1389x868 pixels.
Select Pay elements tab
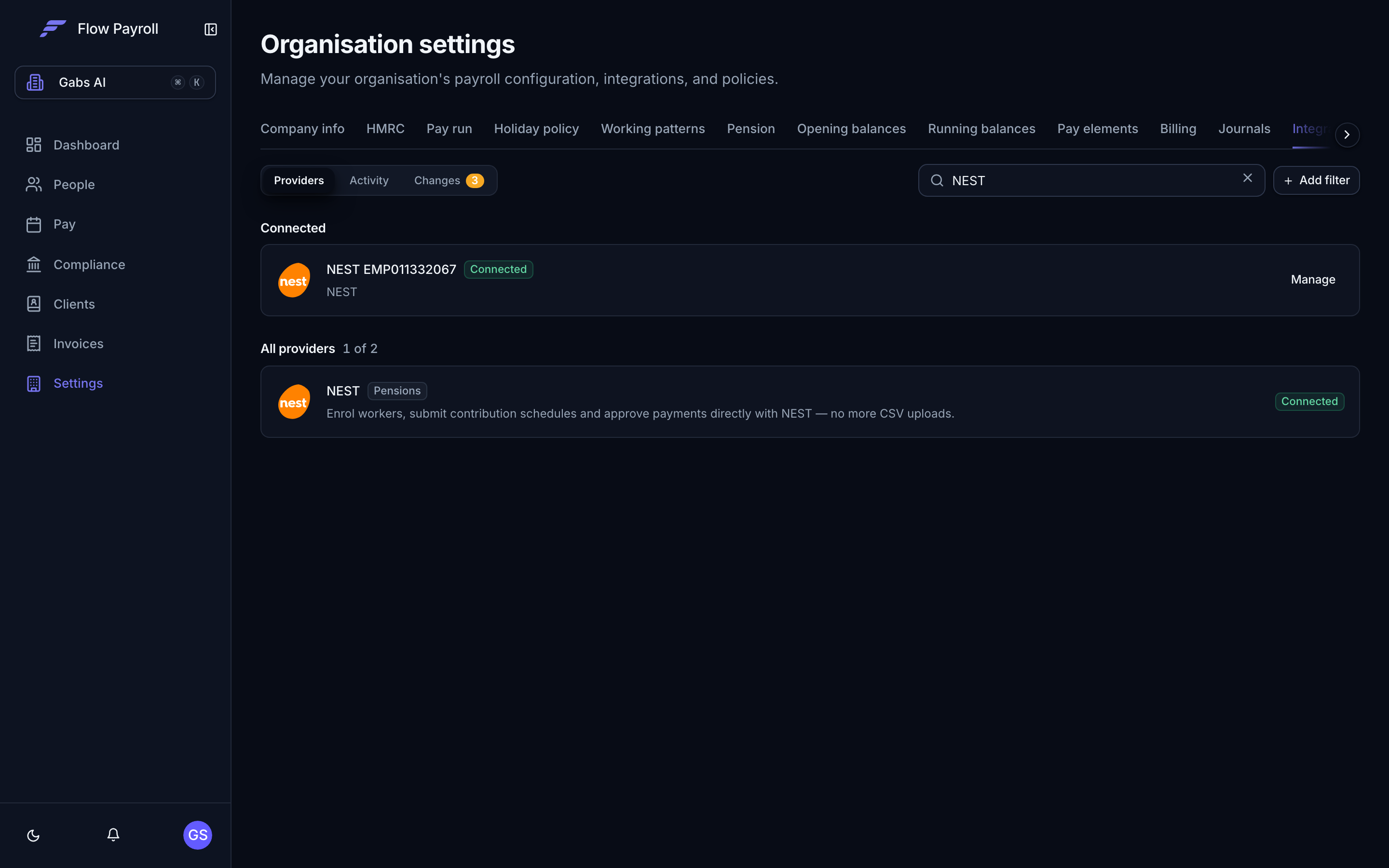click(1097, 129)
